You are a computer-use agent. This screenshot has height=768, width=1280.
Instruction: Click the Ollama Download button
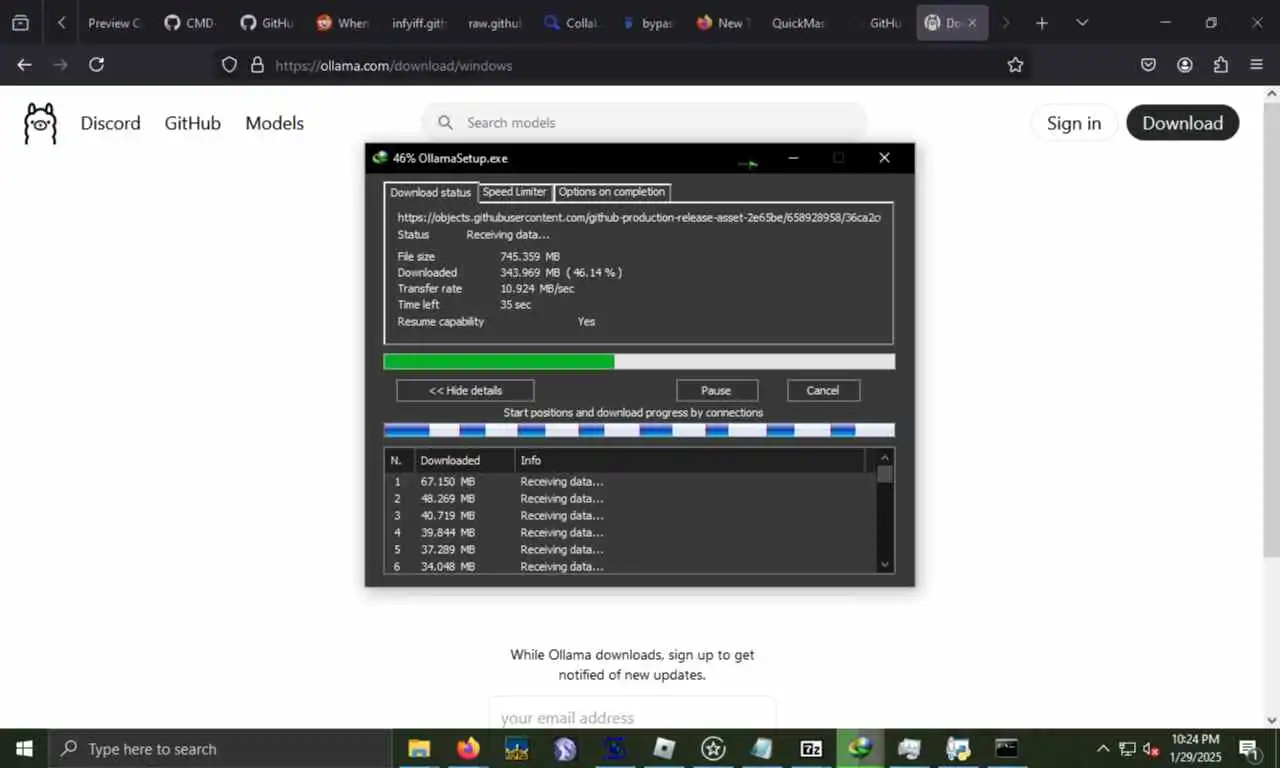tap(1182, 123)
